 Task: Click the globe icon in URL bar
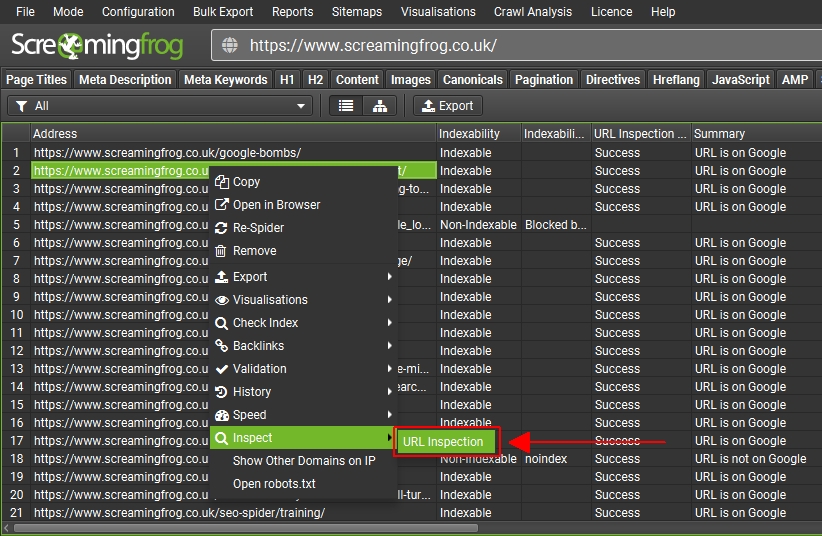(x=230, y=45)
